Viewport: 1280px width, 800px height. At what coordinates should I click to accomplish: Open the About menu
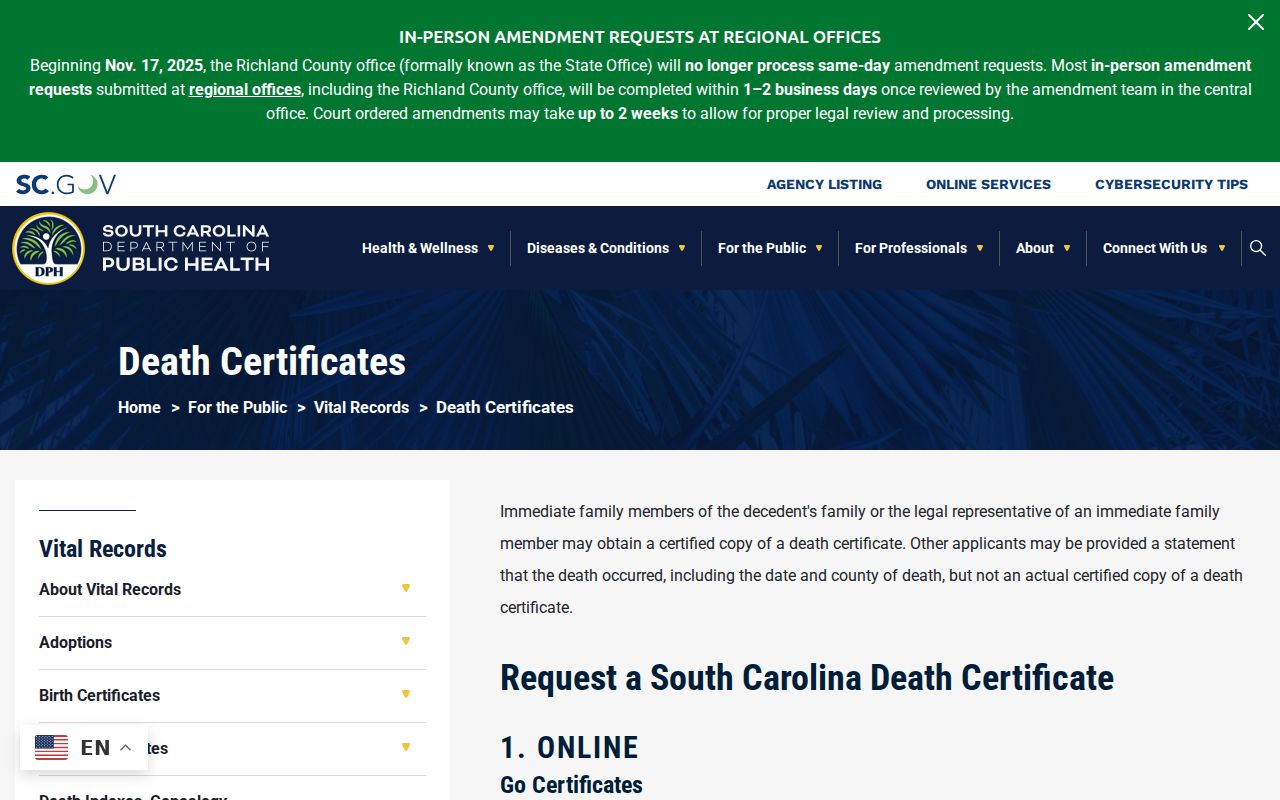[1043, 248]
